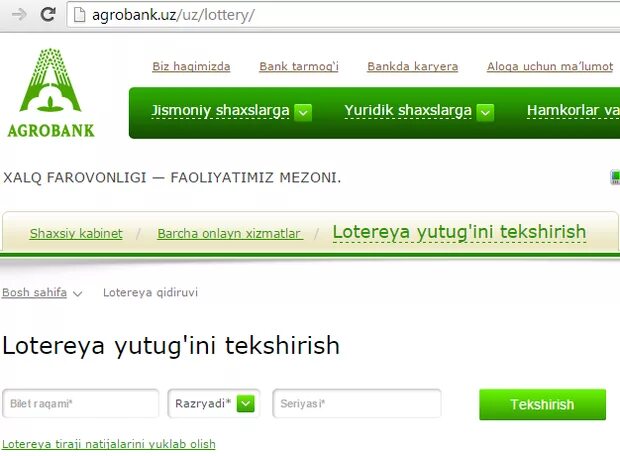The height and width of the screenshot is (456, 620).
Task: Go to the Bosh sahifa breadcrumb
Action: [x=34, y=293]
